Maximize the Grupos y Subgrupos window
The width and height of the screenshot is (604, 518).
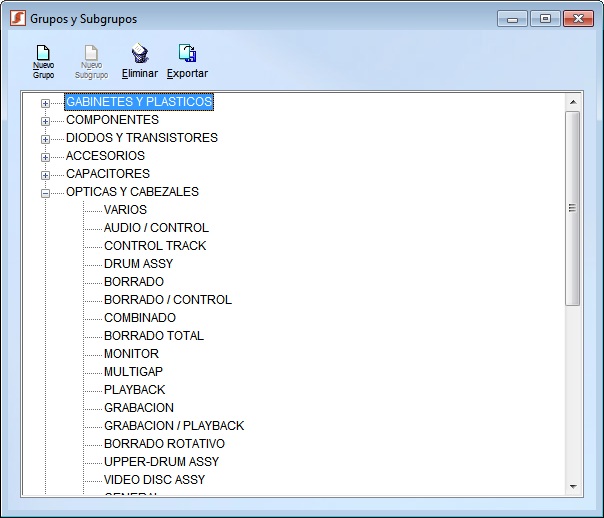coord(545,18)
